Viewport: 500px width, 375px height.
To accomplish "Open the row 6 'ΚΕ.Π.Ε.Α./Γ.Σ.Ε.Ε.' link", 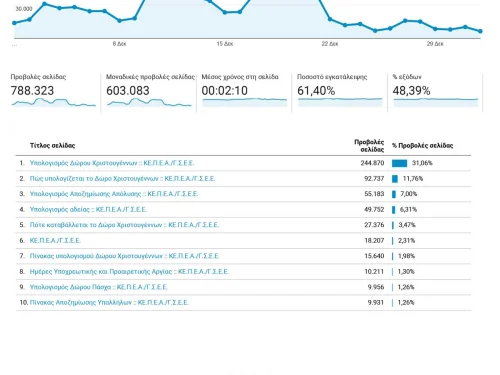I will click(55, 241).
